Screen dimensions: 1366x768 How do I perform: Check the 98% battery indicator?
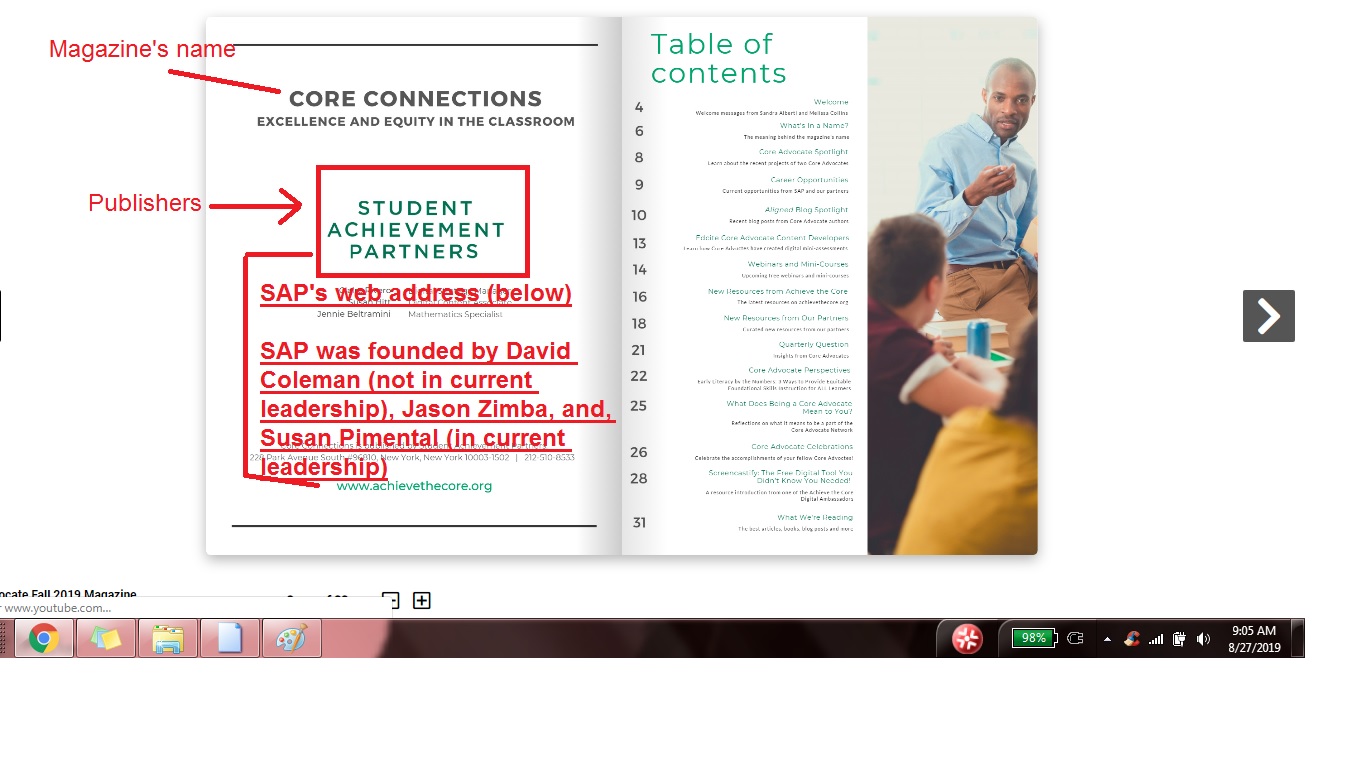pos(1033,638)
